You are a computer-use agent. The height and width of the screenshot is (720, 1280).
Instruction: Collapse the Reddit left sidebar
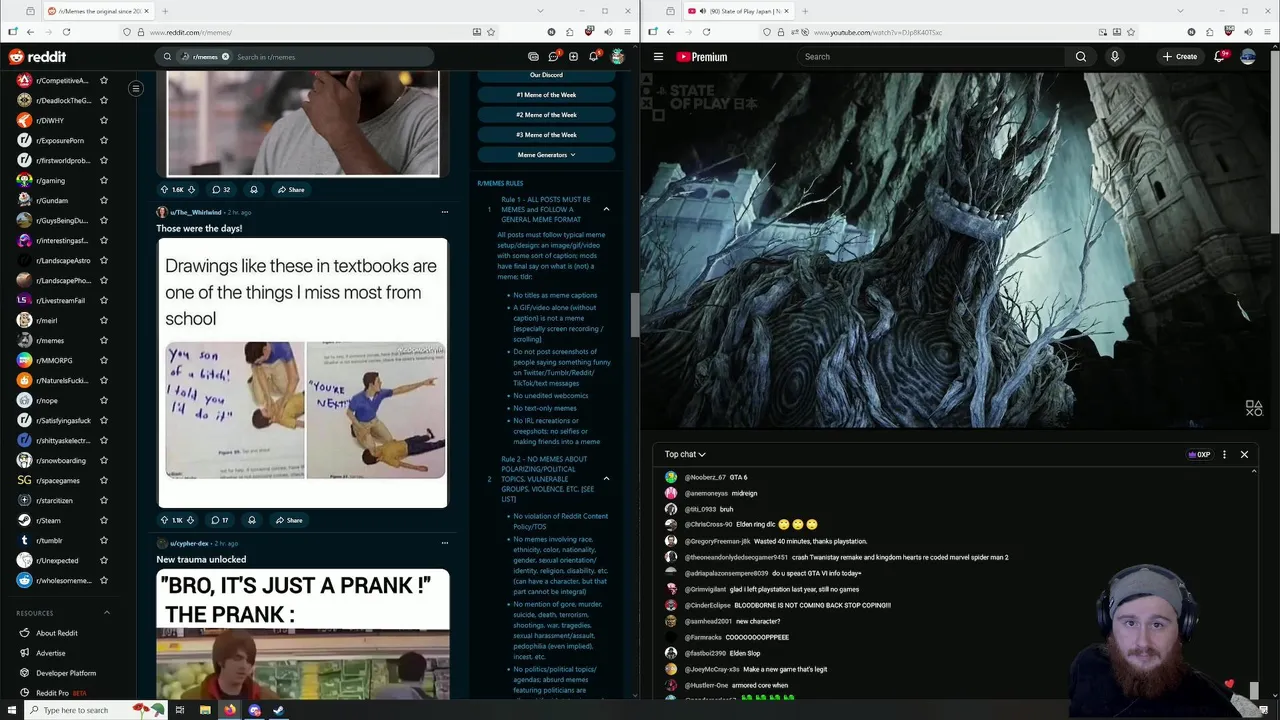pos(135,89)
